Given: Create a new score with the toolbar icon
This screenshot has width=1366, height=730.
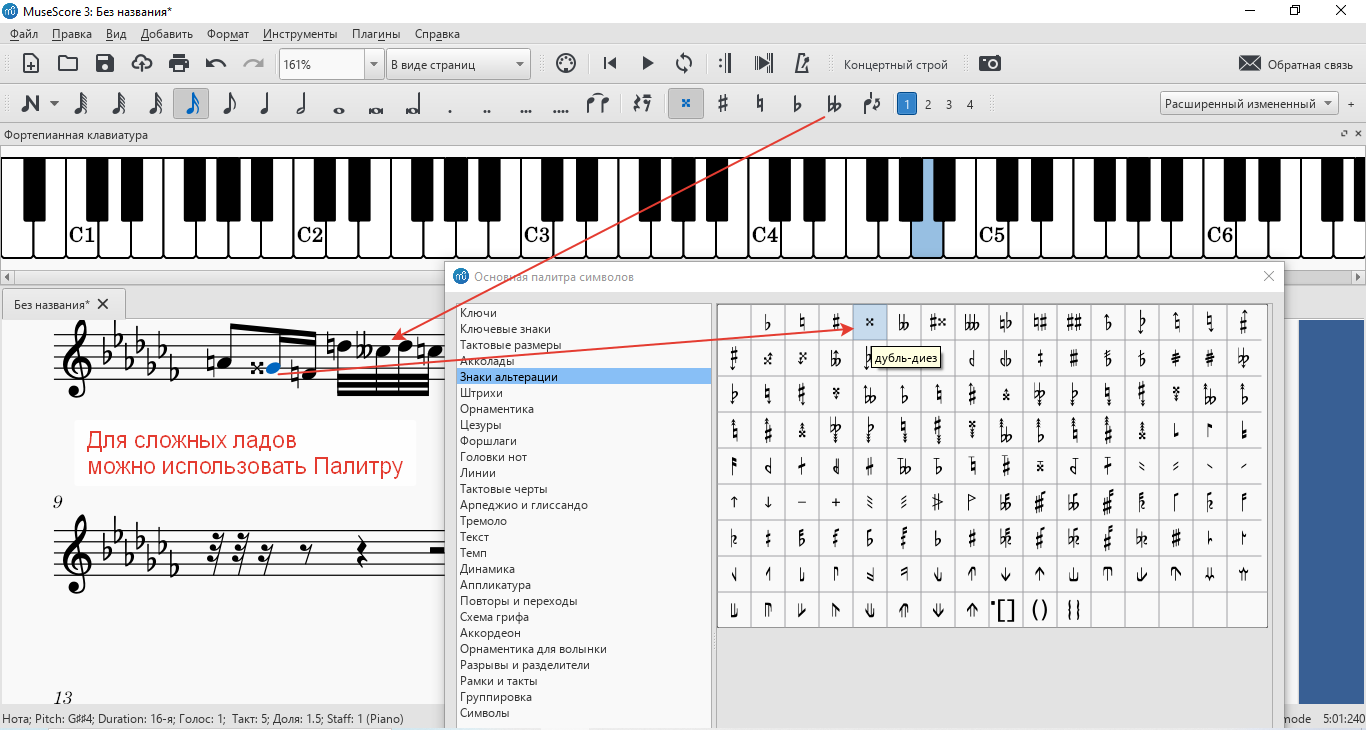Looking at the screenshot, I should (x=31, y=64).
